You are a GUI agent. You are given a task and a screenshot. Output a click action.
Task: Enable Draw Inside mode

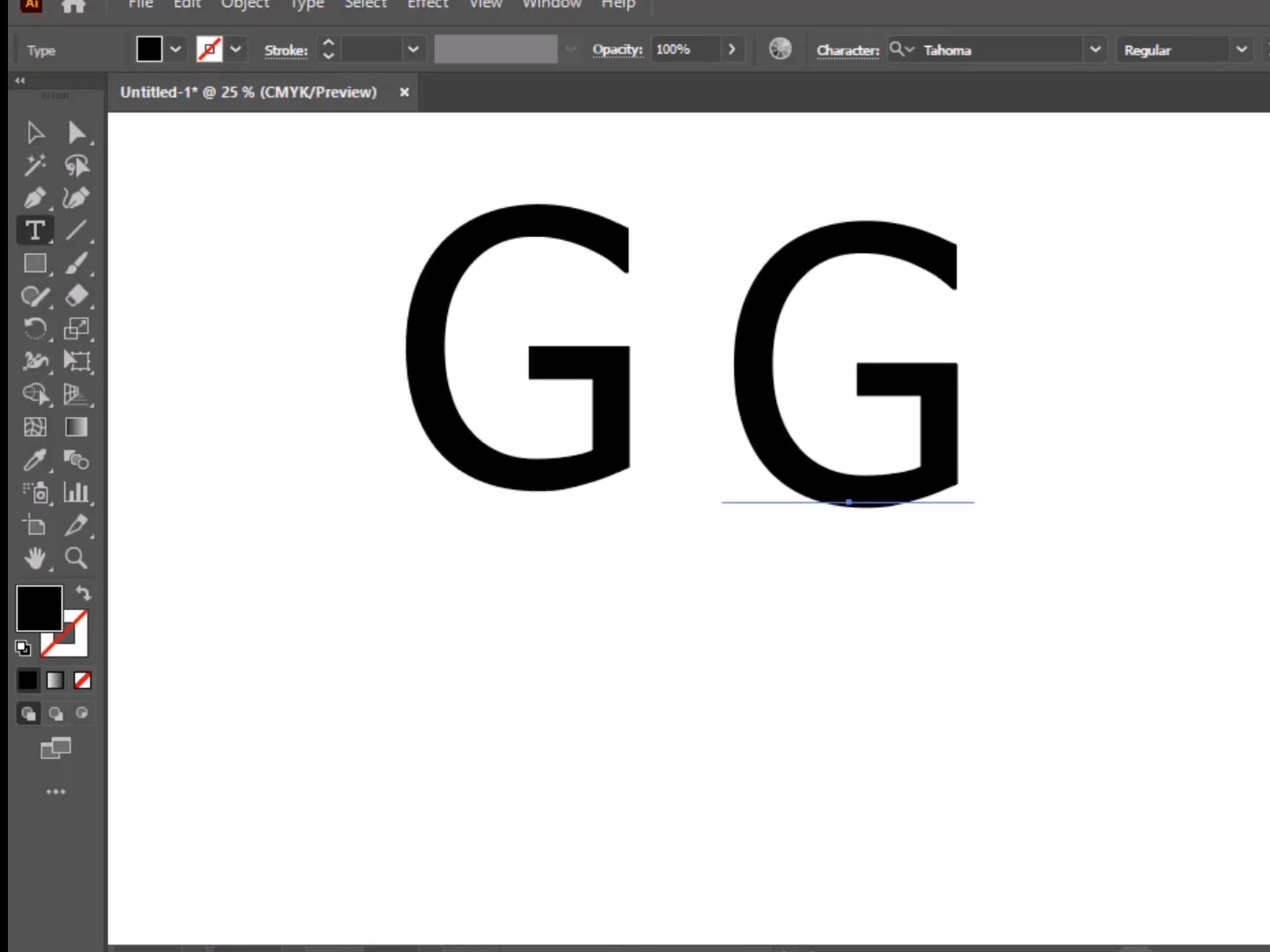(83, 713)
